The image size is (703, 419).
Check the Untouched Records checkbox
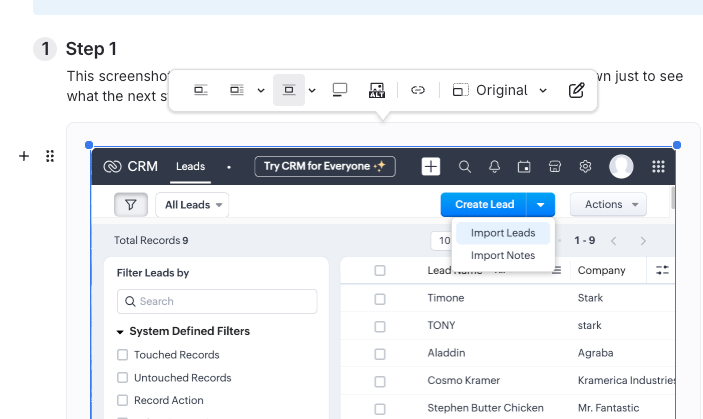pyautogui.click(x=123, y=378)
